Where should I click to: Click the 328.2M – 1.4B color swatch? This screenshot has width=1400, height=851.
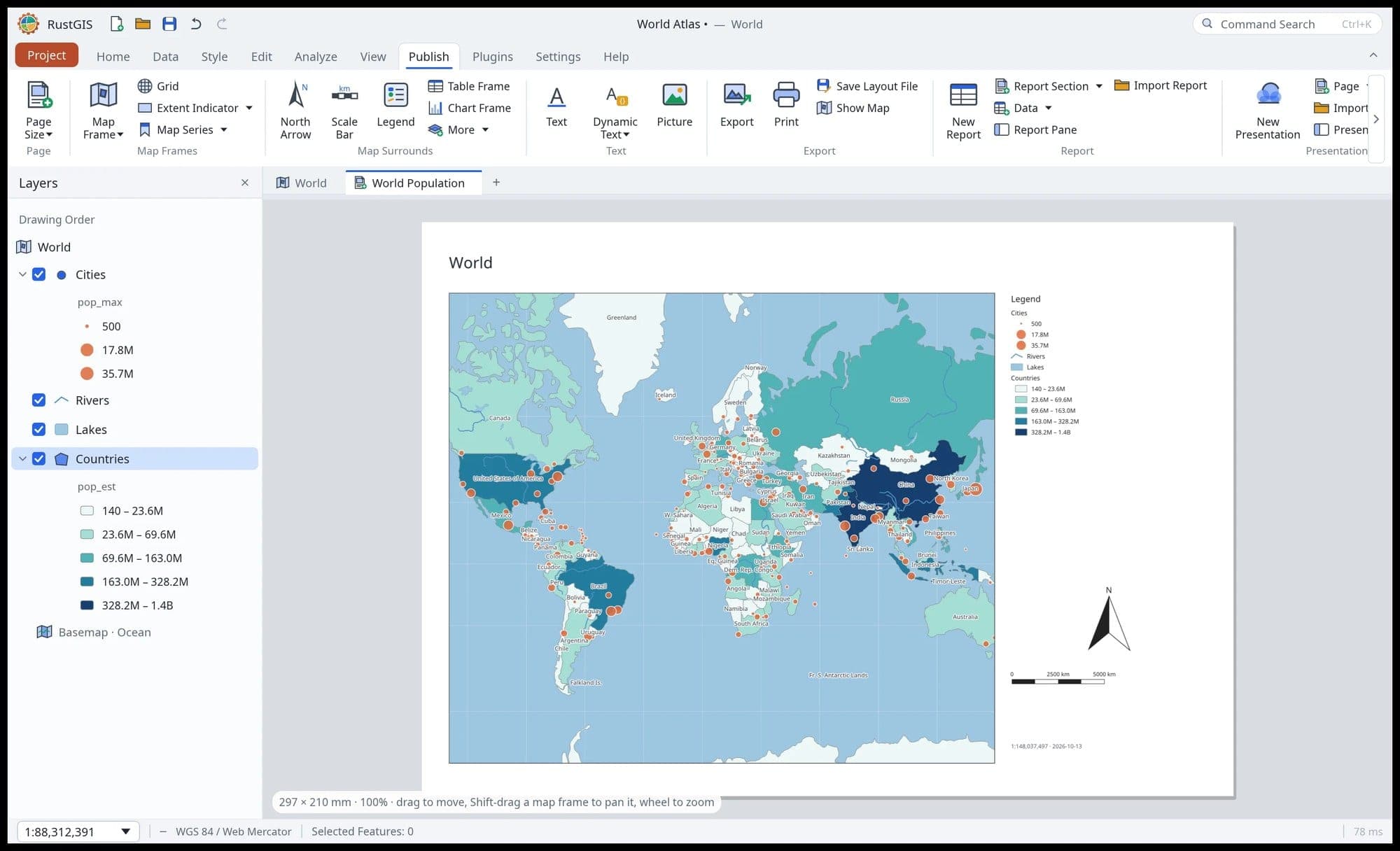pyautogui.click(x=87, y=605)
